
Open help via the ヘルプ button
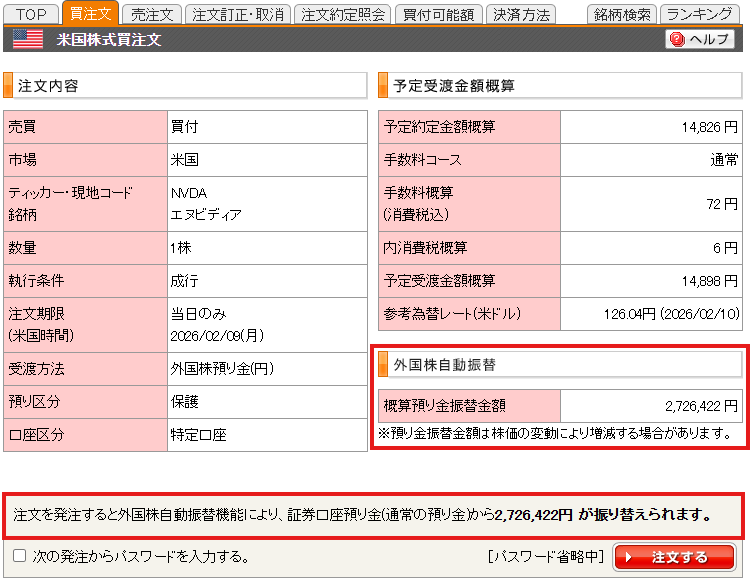[701, 39]
